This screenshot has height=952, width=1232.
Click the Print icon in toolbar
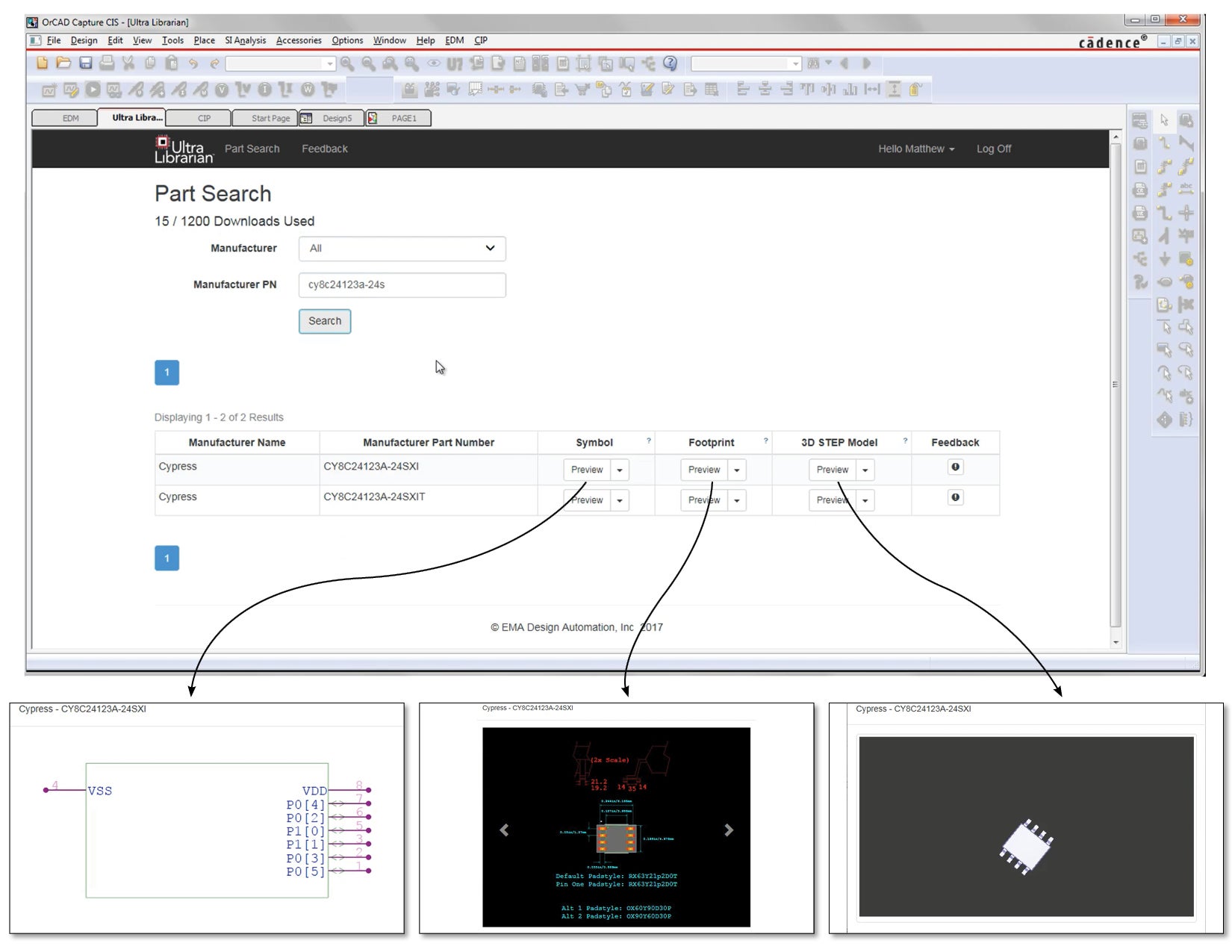(x=107, y=63)
